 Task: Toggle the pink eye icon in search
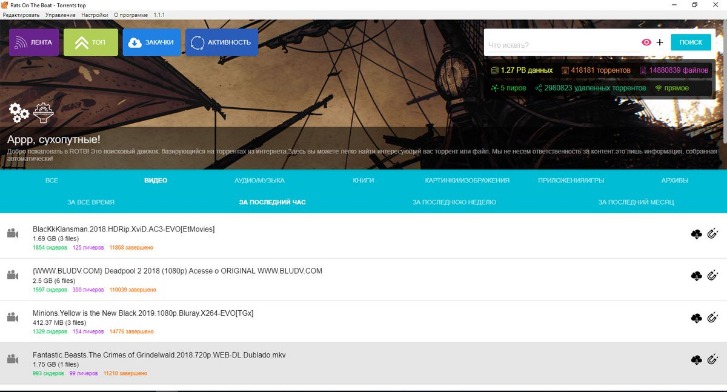(646, 42)
